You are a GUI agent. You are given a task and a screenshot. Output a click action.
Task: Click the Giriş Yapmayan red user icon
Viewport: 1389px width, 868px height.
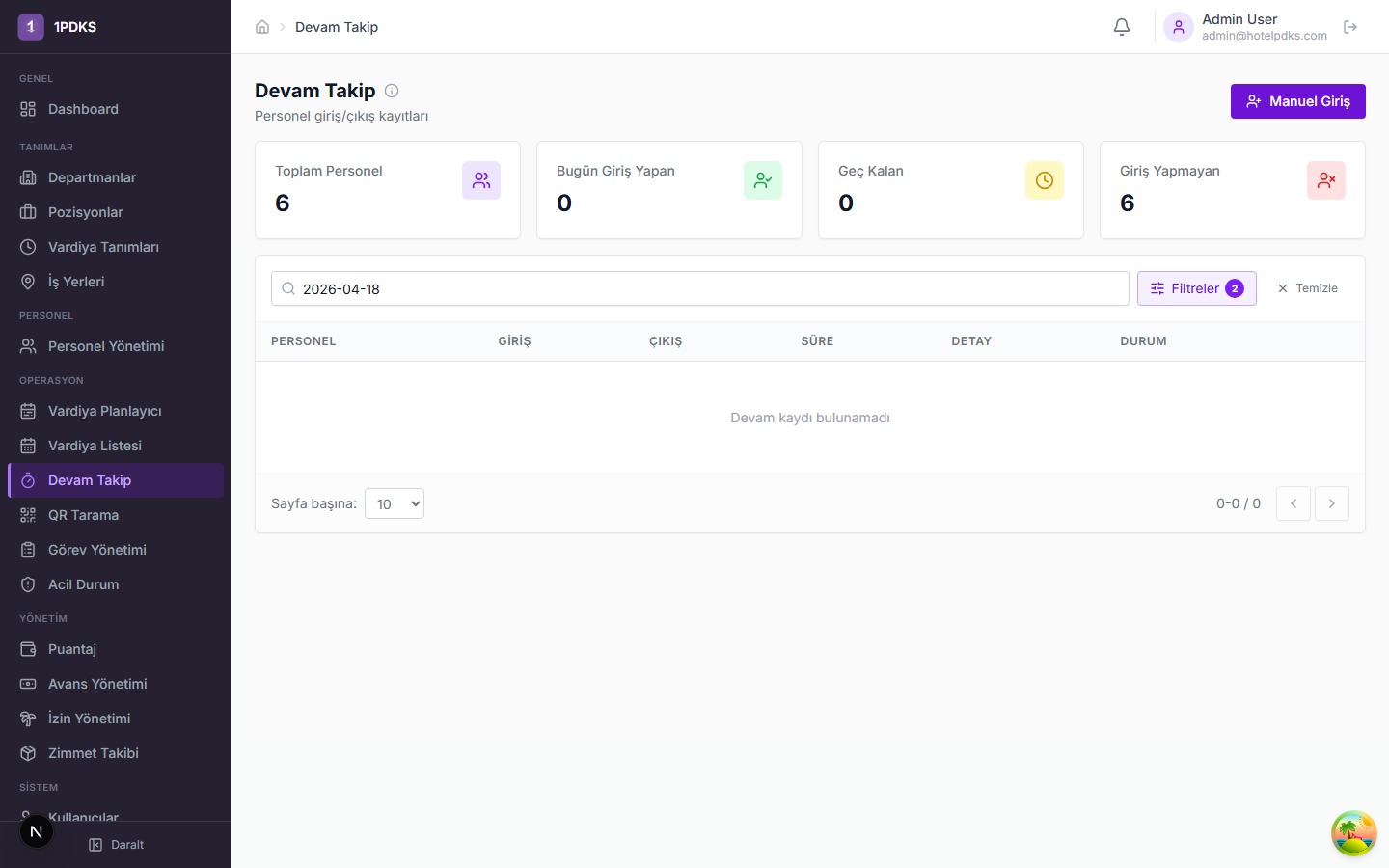point(1325,180)
